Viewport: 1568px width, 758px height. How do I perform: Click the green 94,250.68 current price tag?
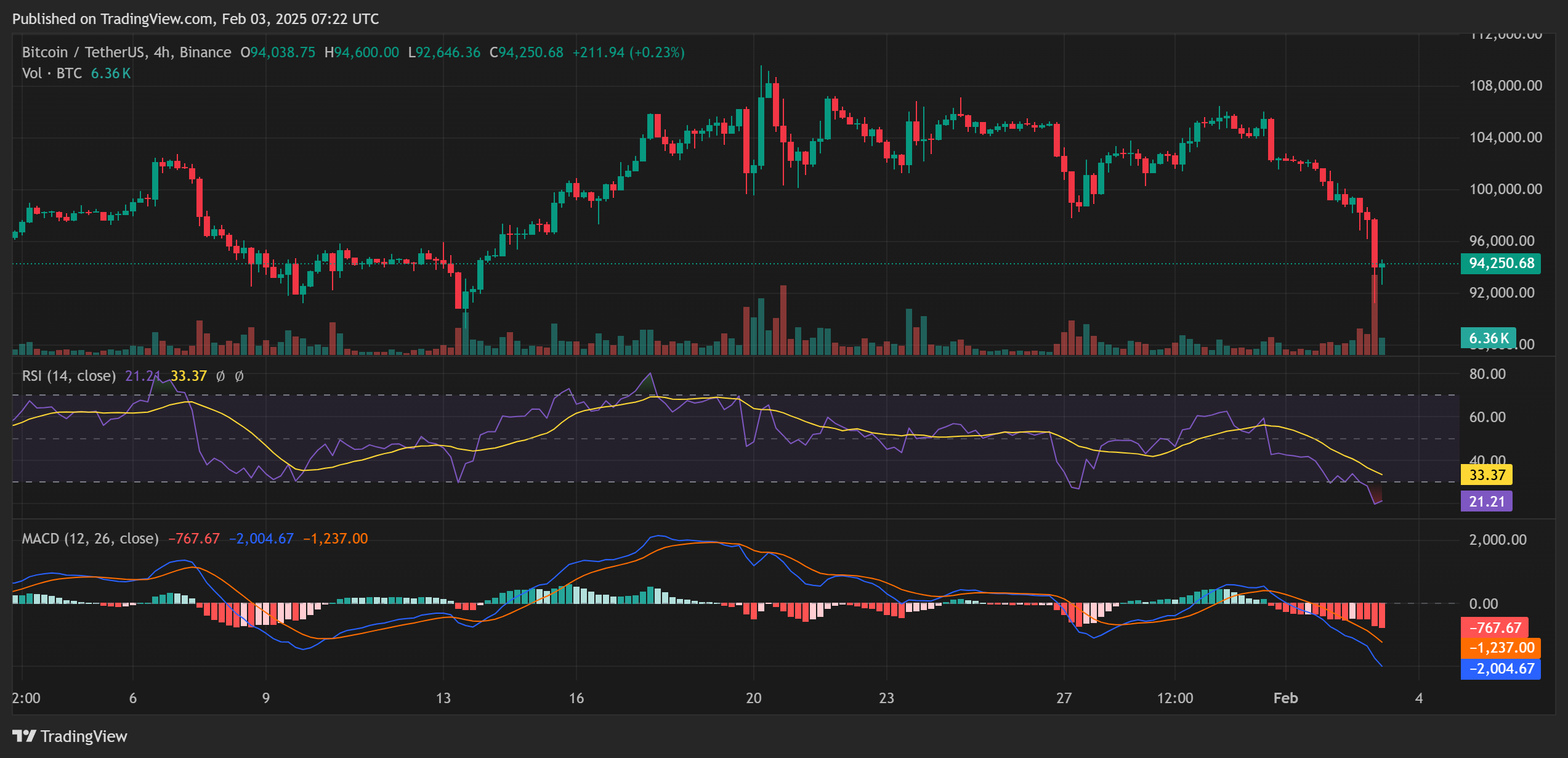(x=1501, y=263)
